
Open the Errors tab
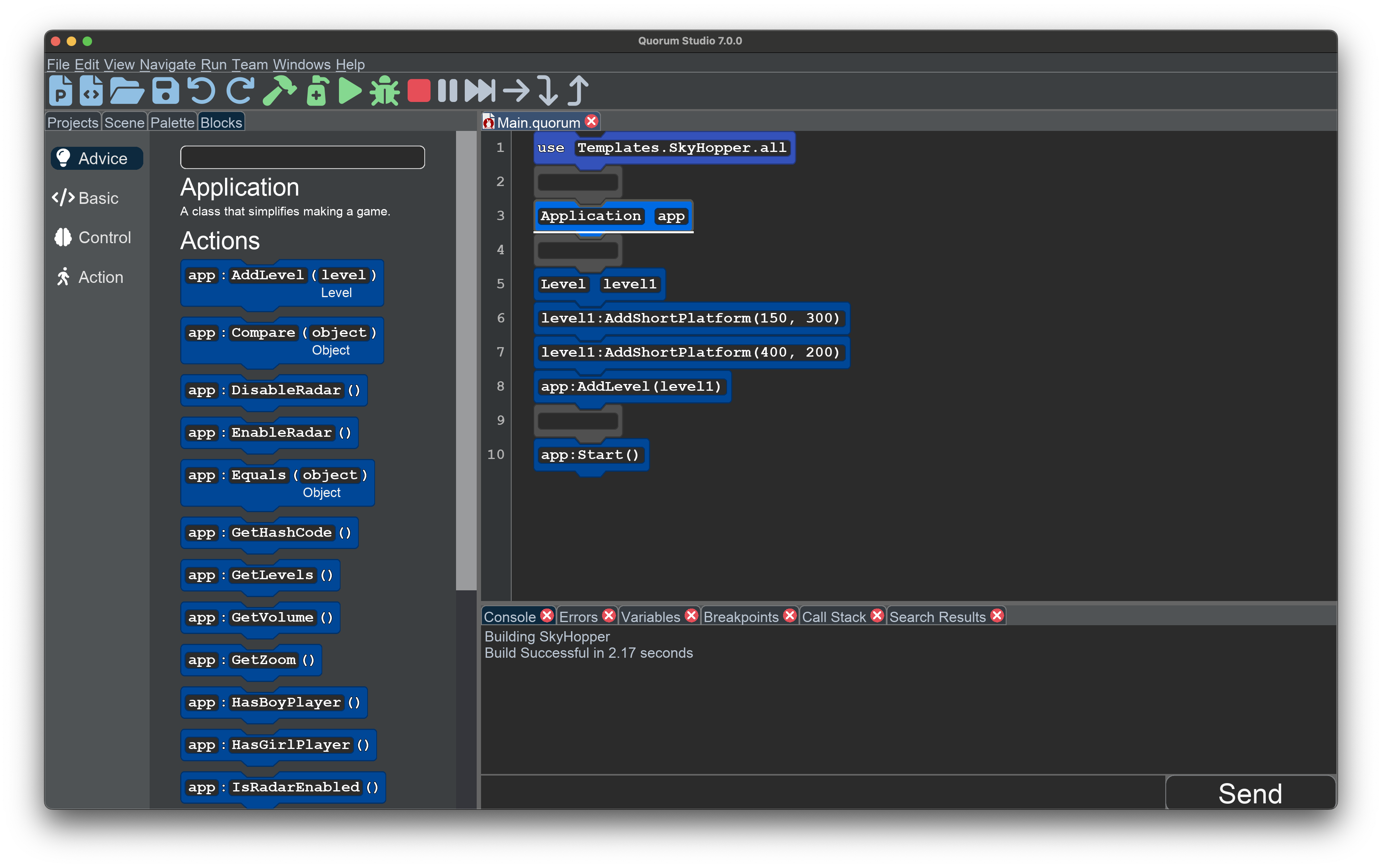click(x=578, y=617)
